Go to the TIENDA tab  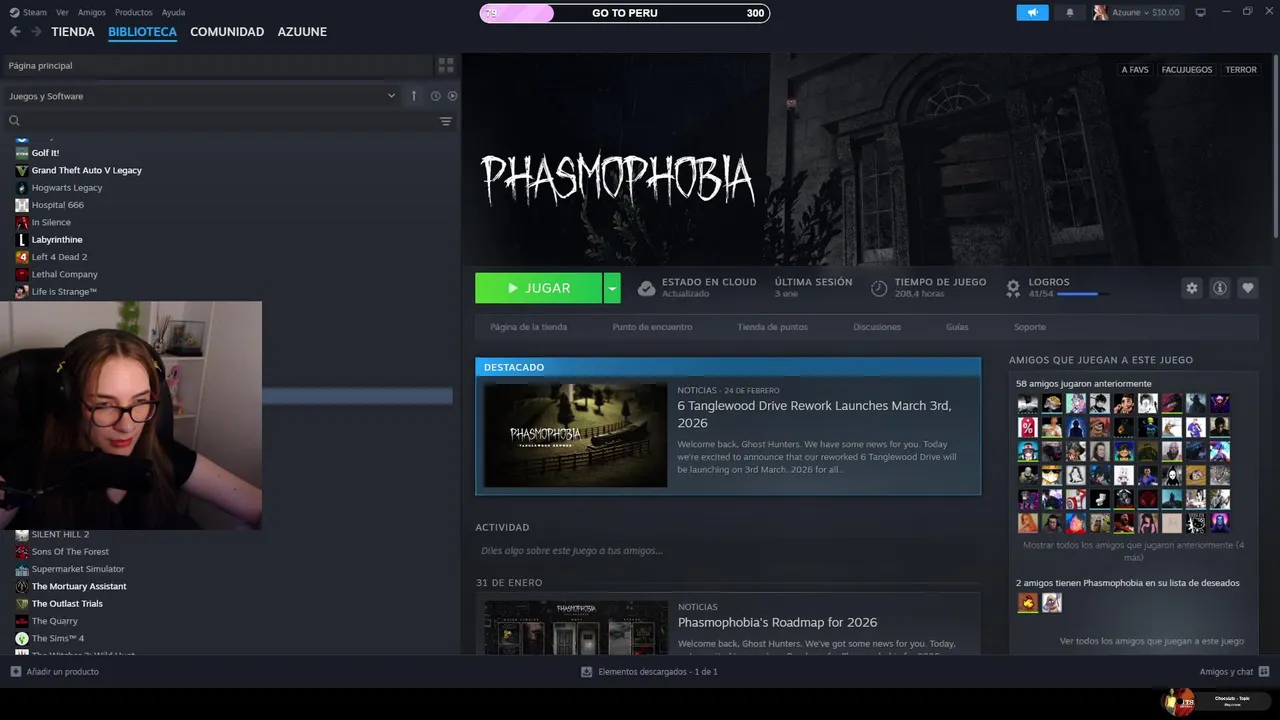73,32
